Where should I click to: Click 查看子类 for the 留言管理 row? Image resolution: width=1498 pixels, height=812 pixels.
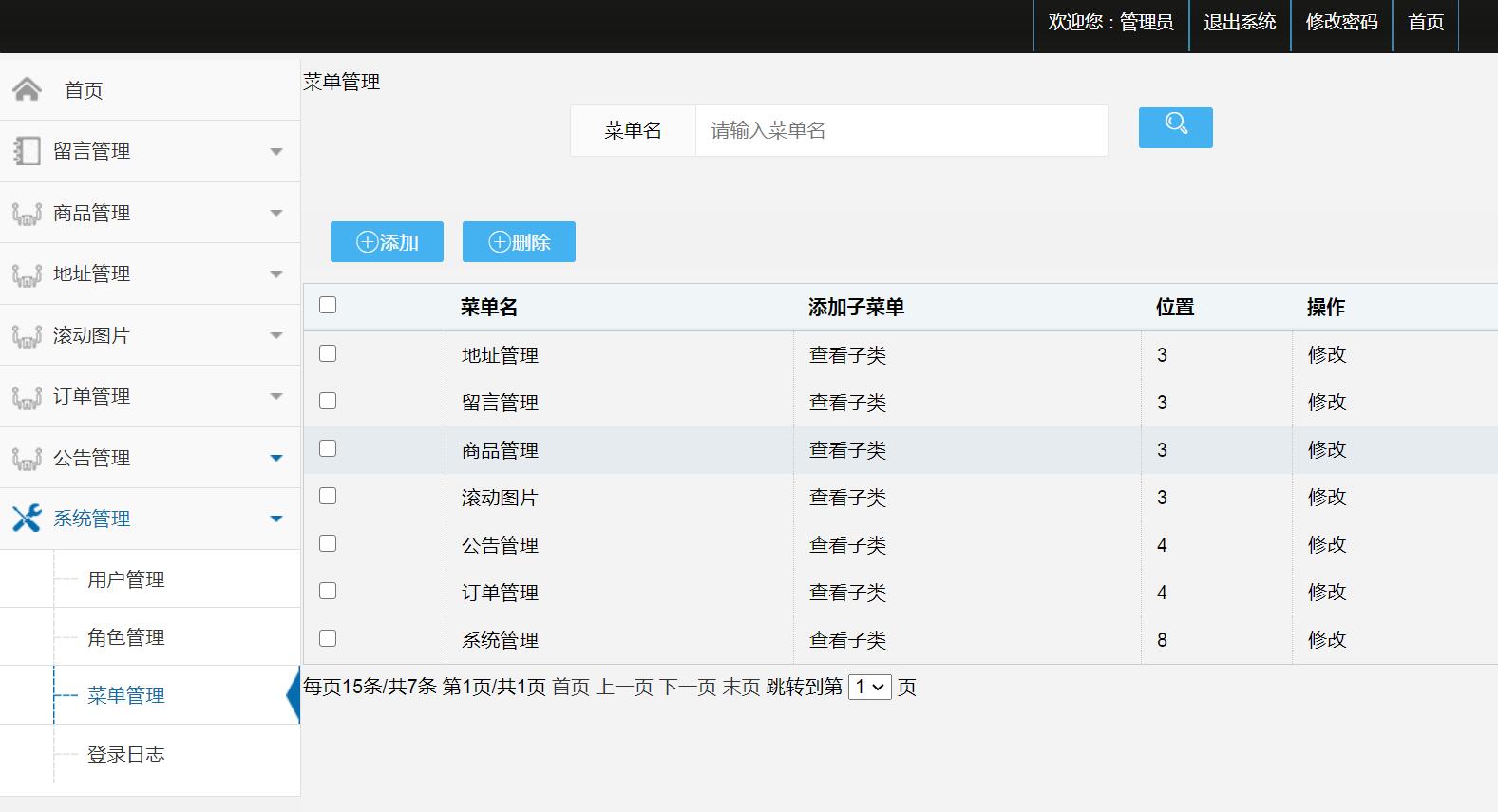click(x=847, y=403)
